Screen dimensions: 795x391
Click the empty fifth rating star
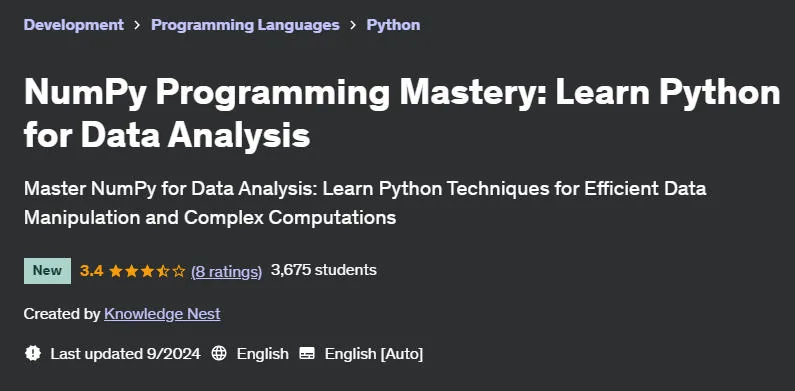click(x=178, y=271)
